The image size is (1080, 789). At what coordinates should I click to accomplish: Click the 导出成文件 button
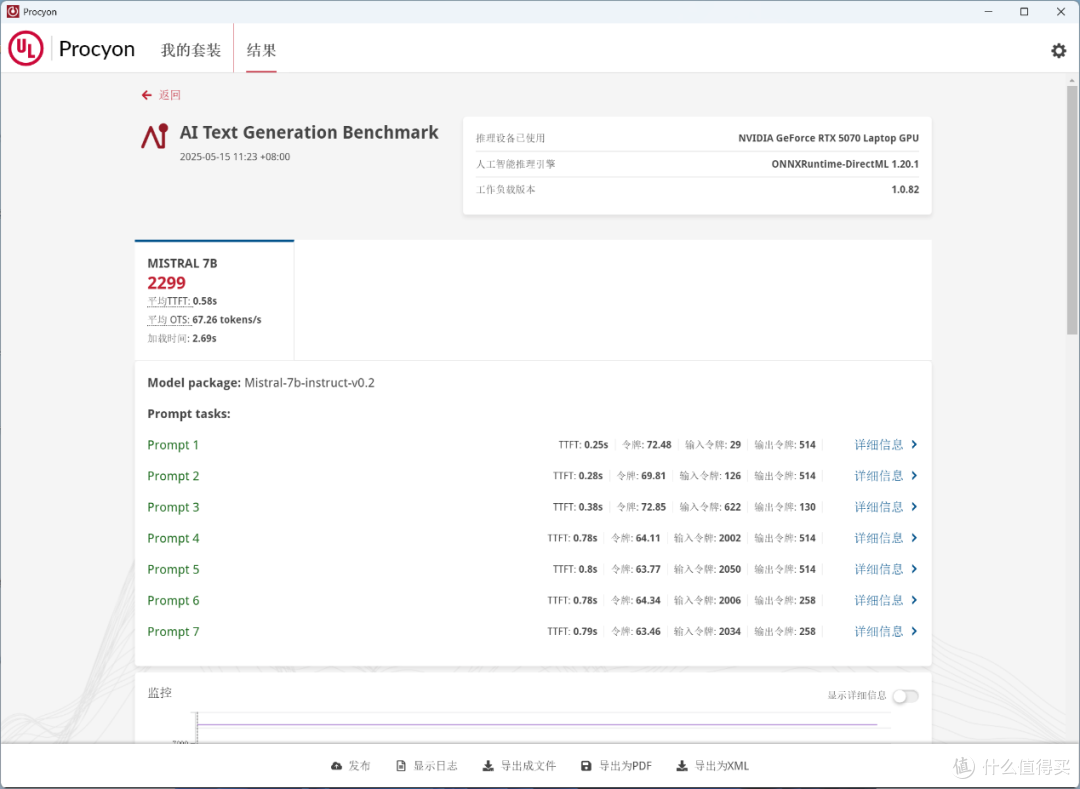click(519, 766)
